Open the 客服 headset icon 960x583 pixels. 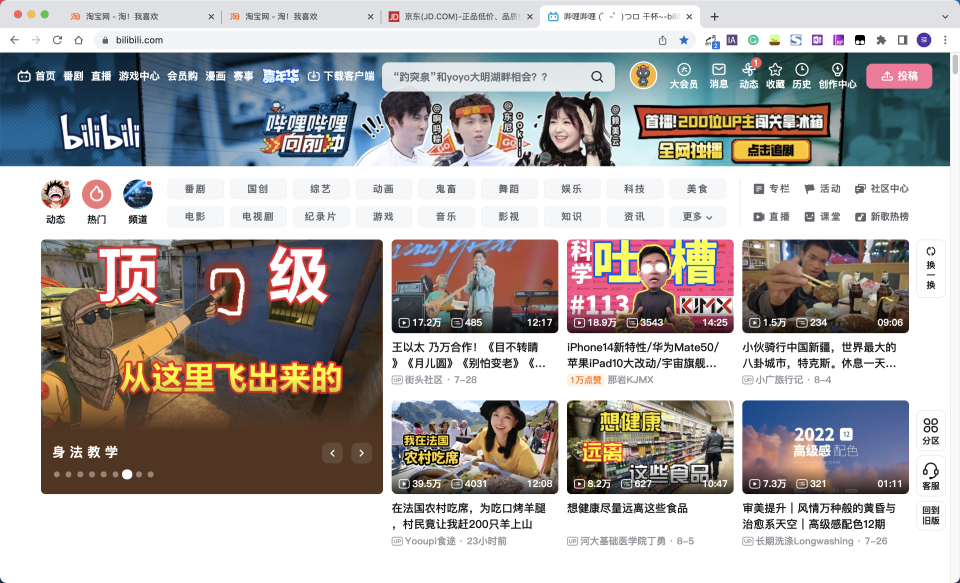point(931,476)
